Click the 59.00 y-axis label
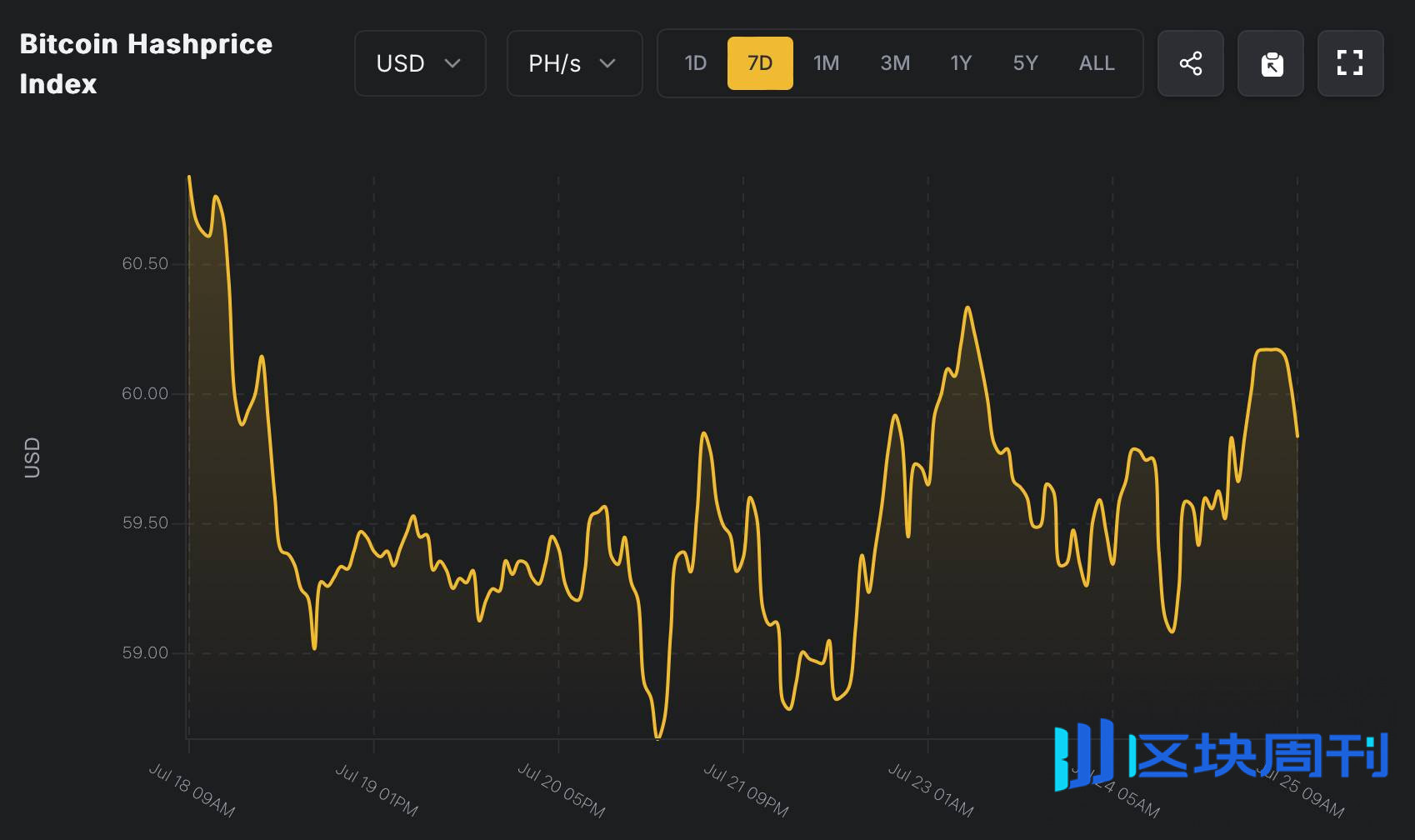1415x840 pixels. click(x=145, y=652)
